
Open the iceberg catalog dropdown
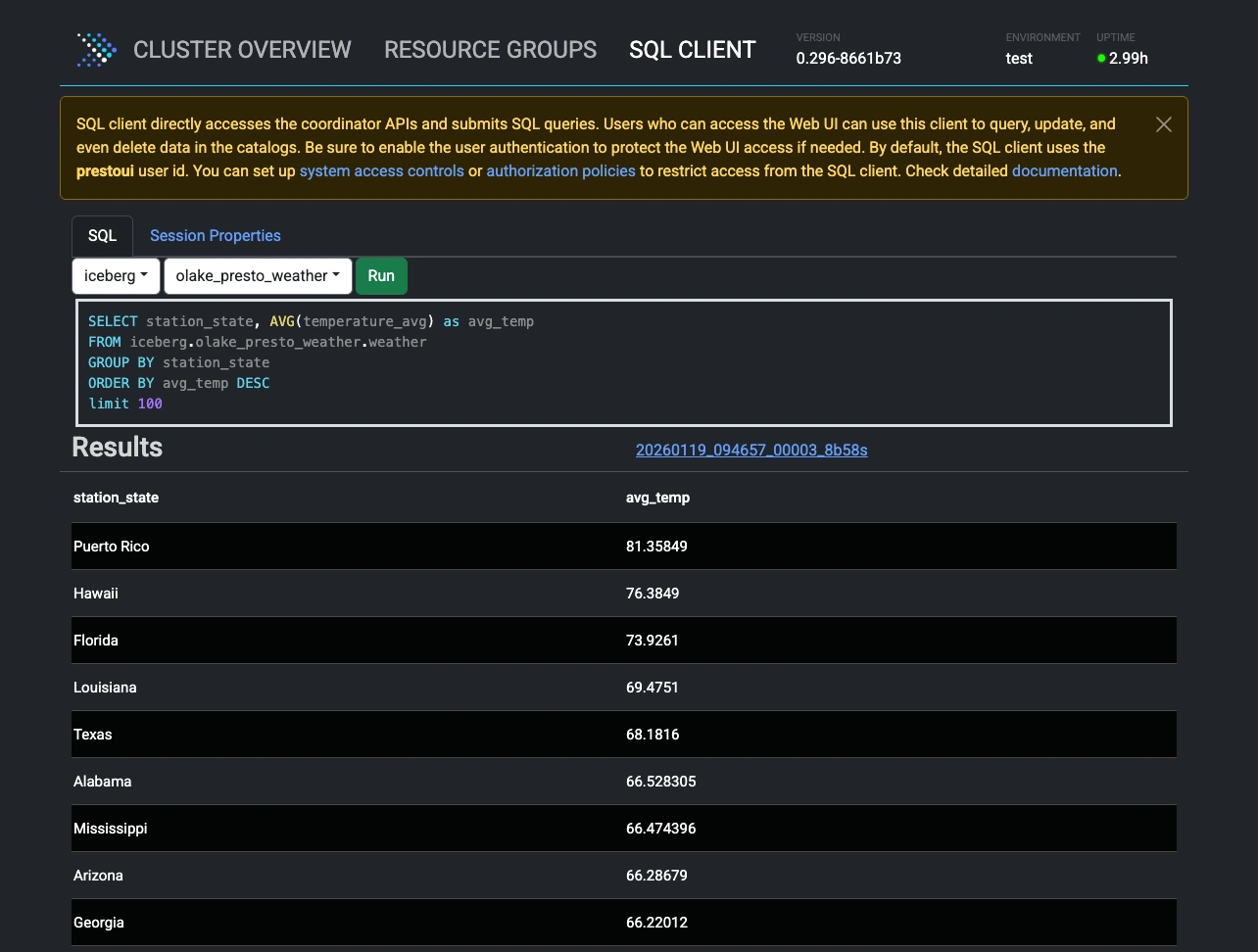click(116, 276)
